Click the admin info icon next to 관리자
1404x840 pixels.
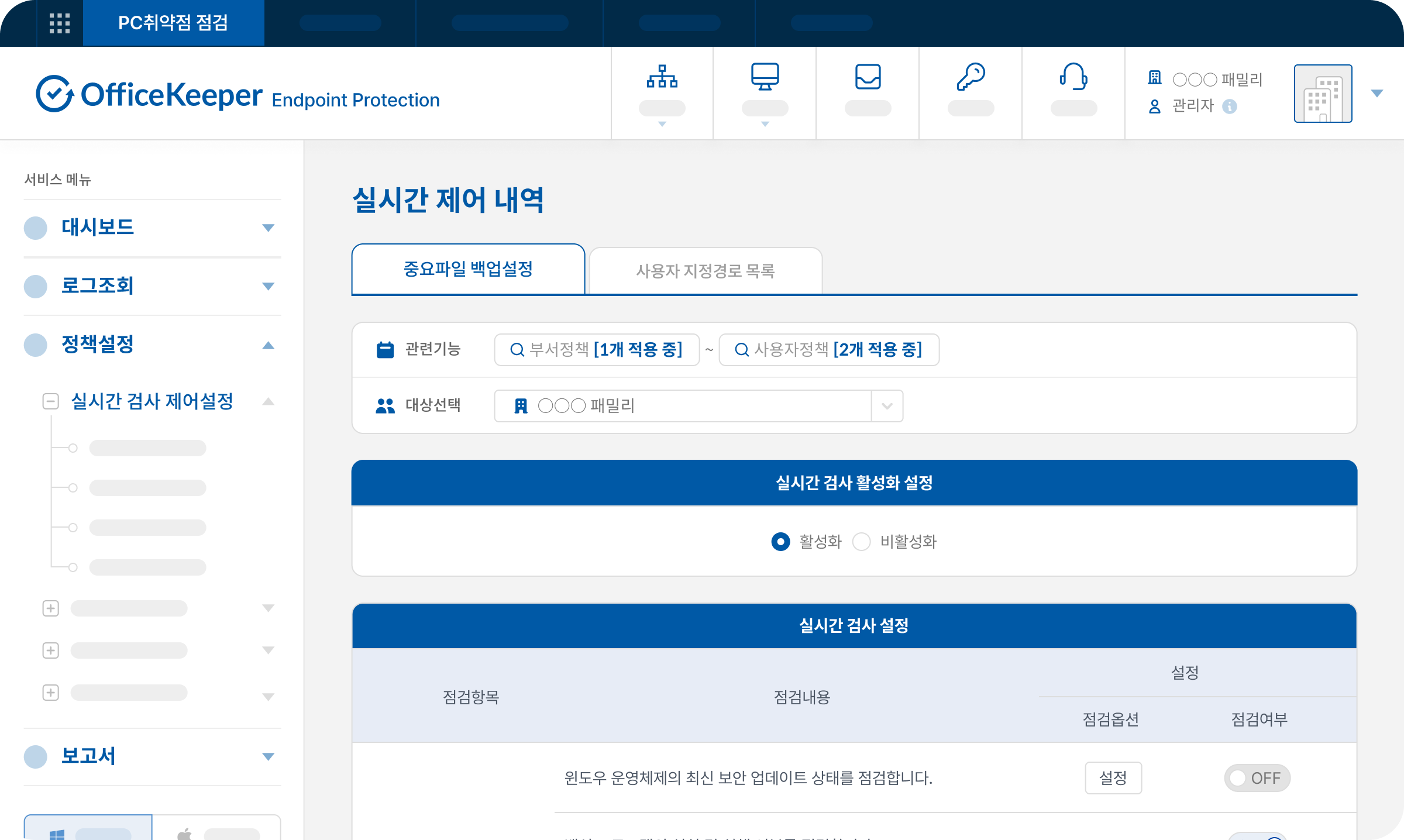click(x=1230, y=106)
